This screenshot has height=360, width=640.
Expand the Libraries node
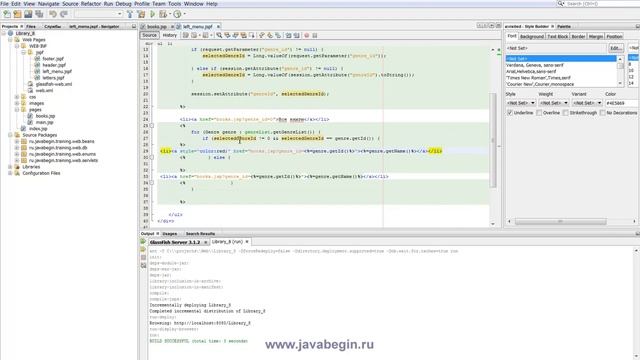[x=10, y=167]
